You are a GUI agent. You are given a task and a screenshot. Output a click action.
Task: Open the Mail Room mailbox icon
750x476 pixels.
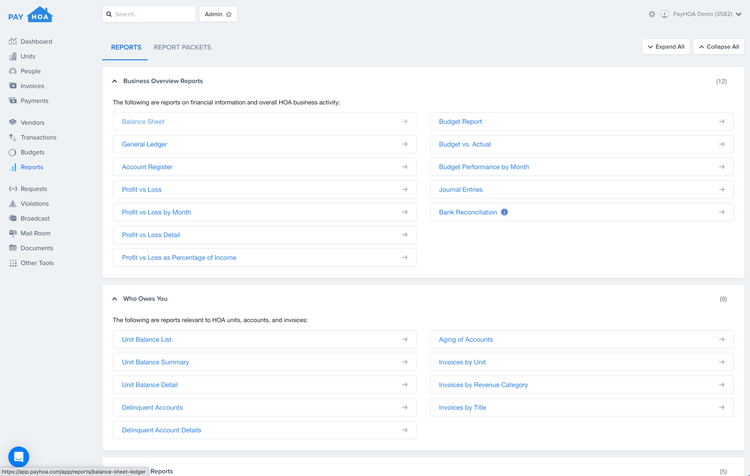pos(13,233)
